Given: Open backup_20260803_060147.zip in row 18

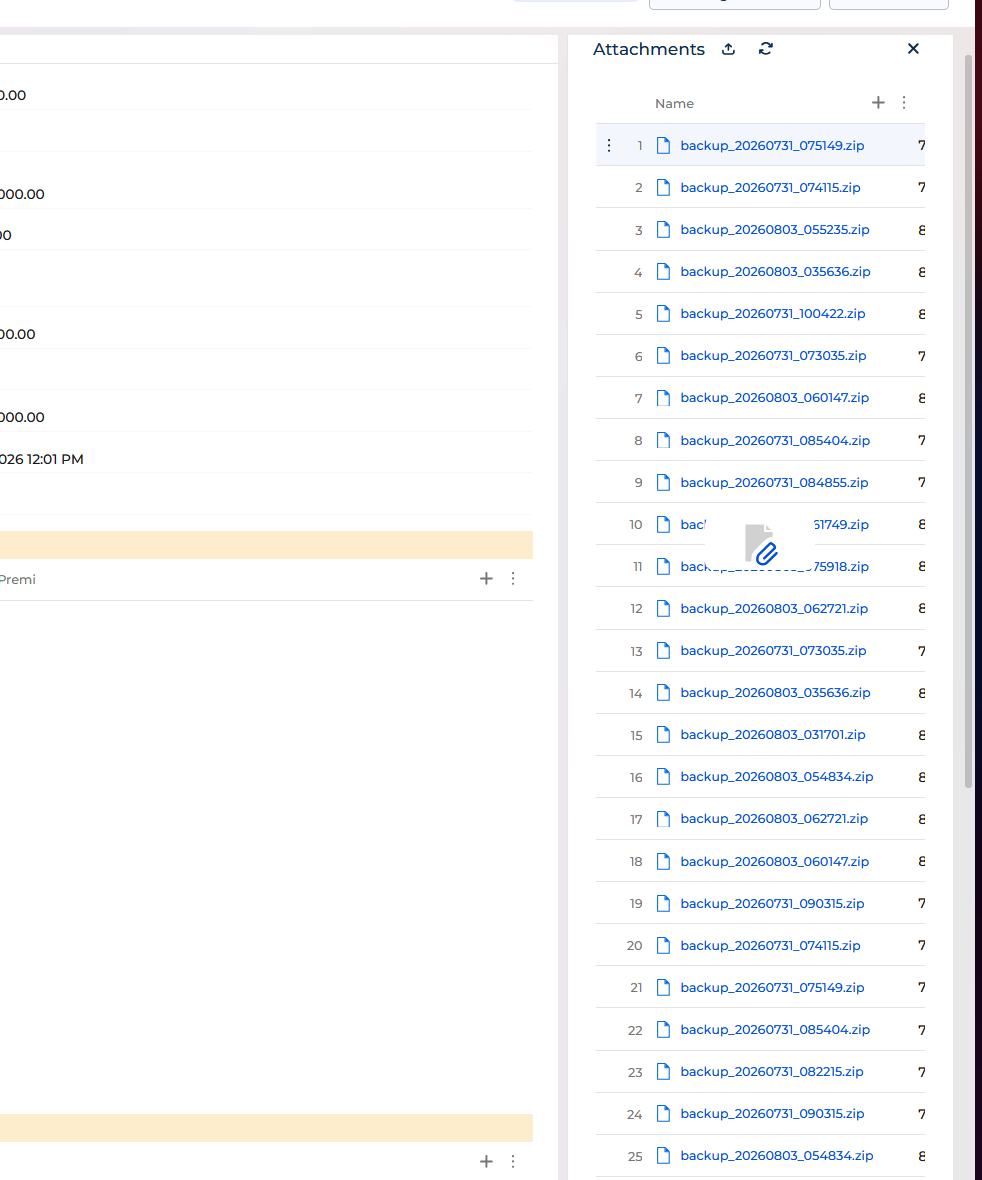Looking at the screenshot, I should (774, 862).
